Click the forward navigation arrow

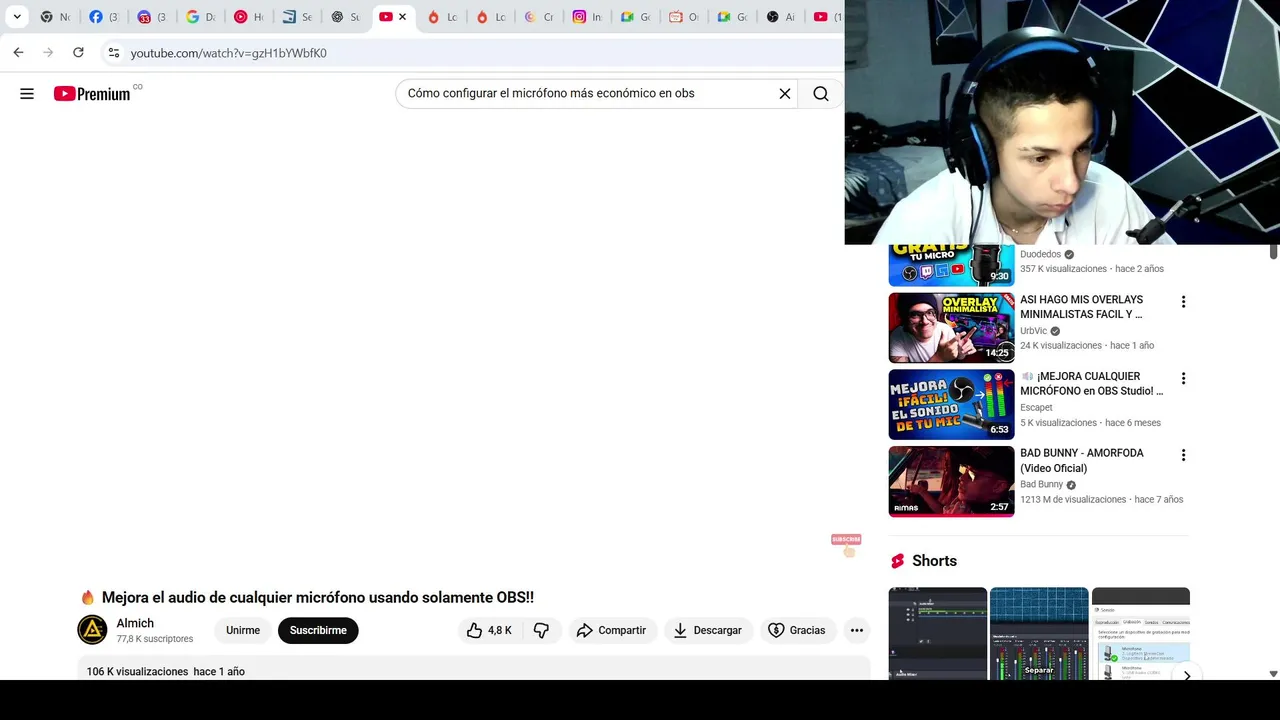click(48, 52)
